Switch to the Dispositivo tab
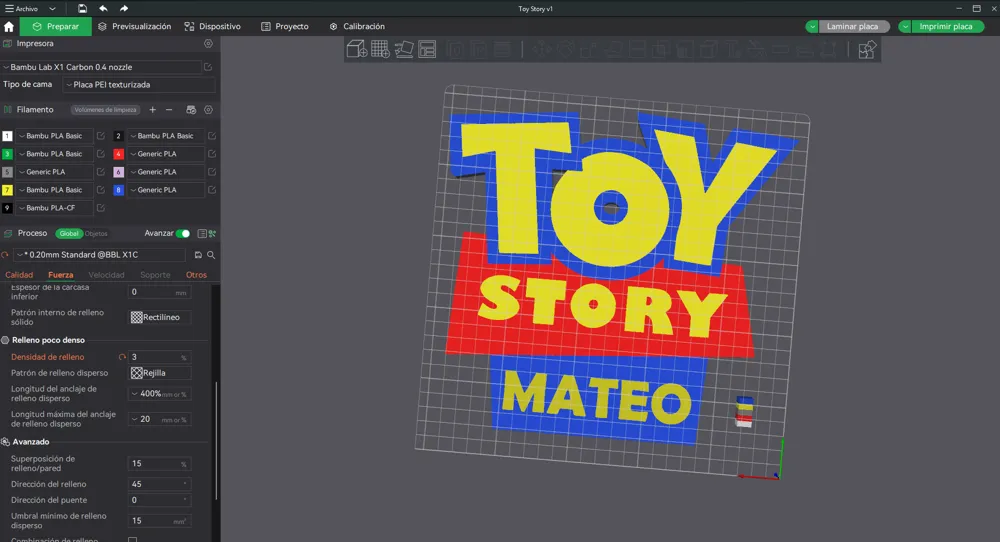The width and height of the screenshot is (1000, 542). coord(212,27)
